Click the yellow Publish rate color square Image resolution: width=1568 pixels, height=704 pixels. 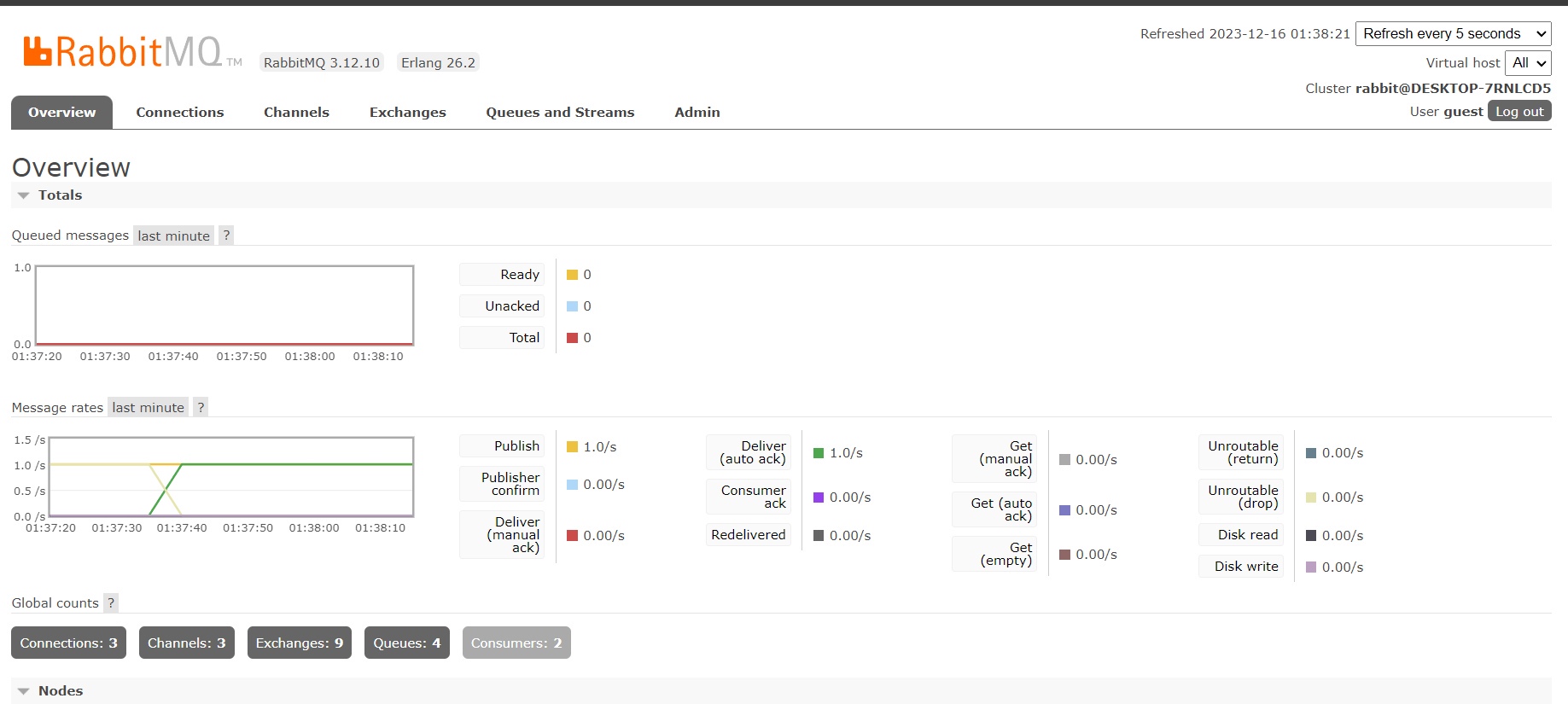click(x=573, y=446)
